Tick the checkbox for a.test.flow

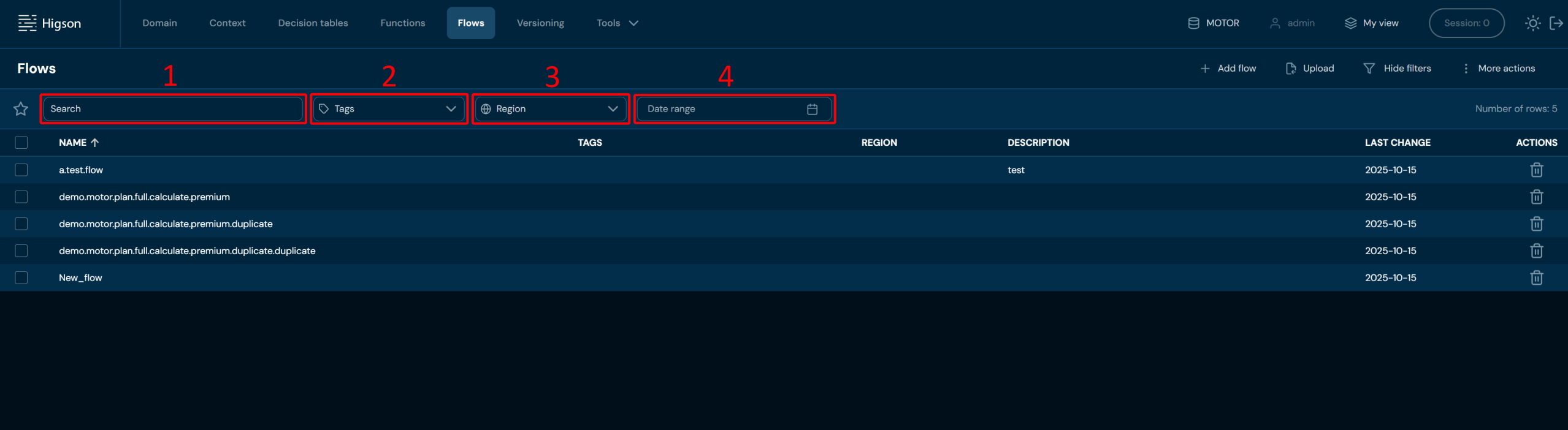click(21, 170)
